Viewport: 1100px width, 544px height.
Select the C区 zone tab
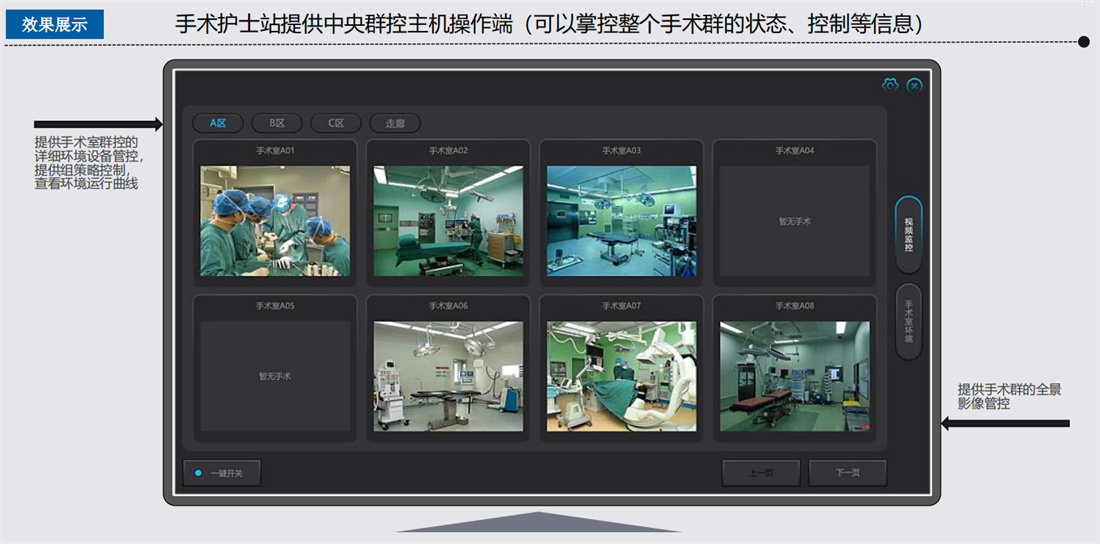click(335, 123)
